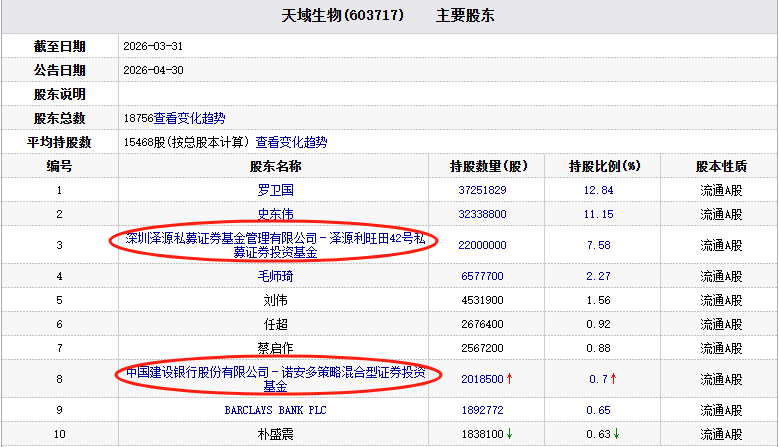This screenshot has height=447, width=779.
Task: Select shareholder name 朴盛震
Action: click(x=275, y=434)
